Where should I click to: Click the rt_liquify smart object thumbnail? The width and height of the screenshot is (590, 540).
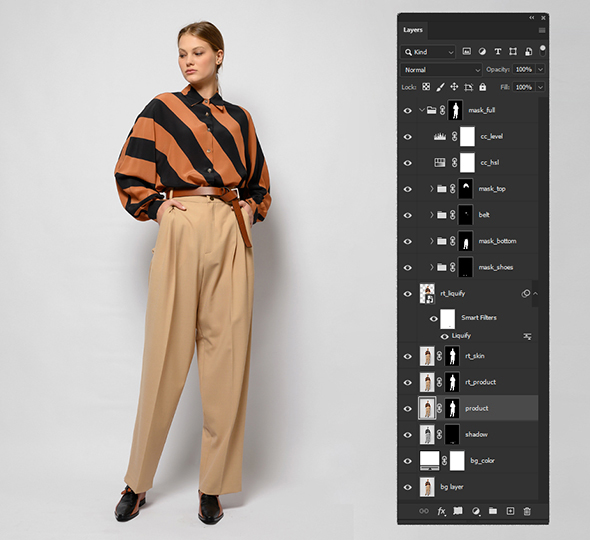pyautogui.click(x=427, y=294)
